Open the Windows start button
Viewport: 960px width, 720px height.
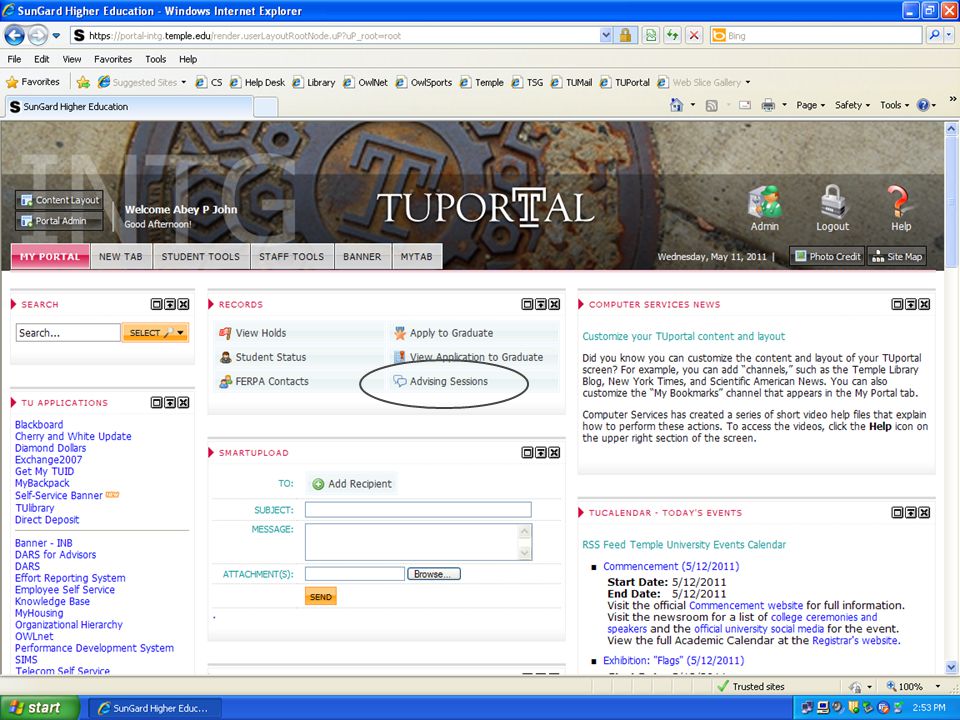point(40,708)
